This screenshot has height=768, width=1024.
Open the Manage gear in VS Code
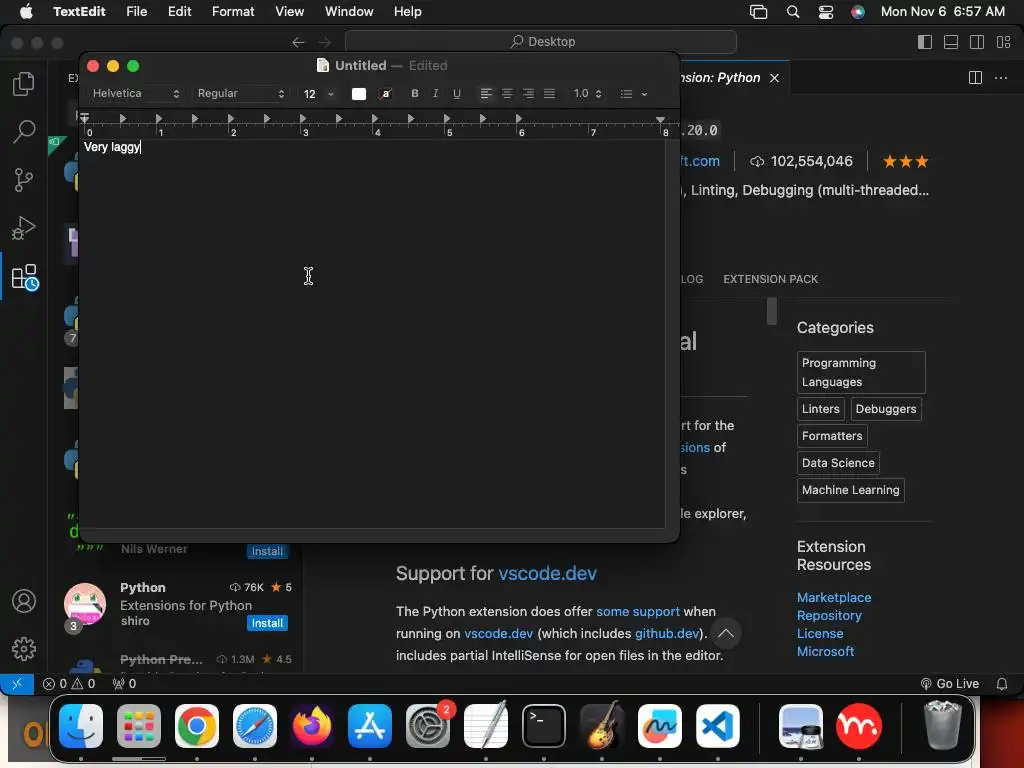(24, 648)
